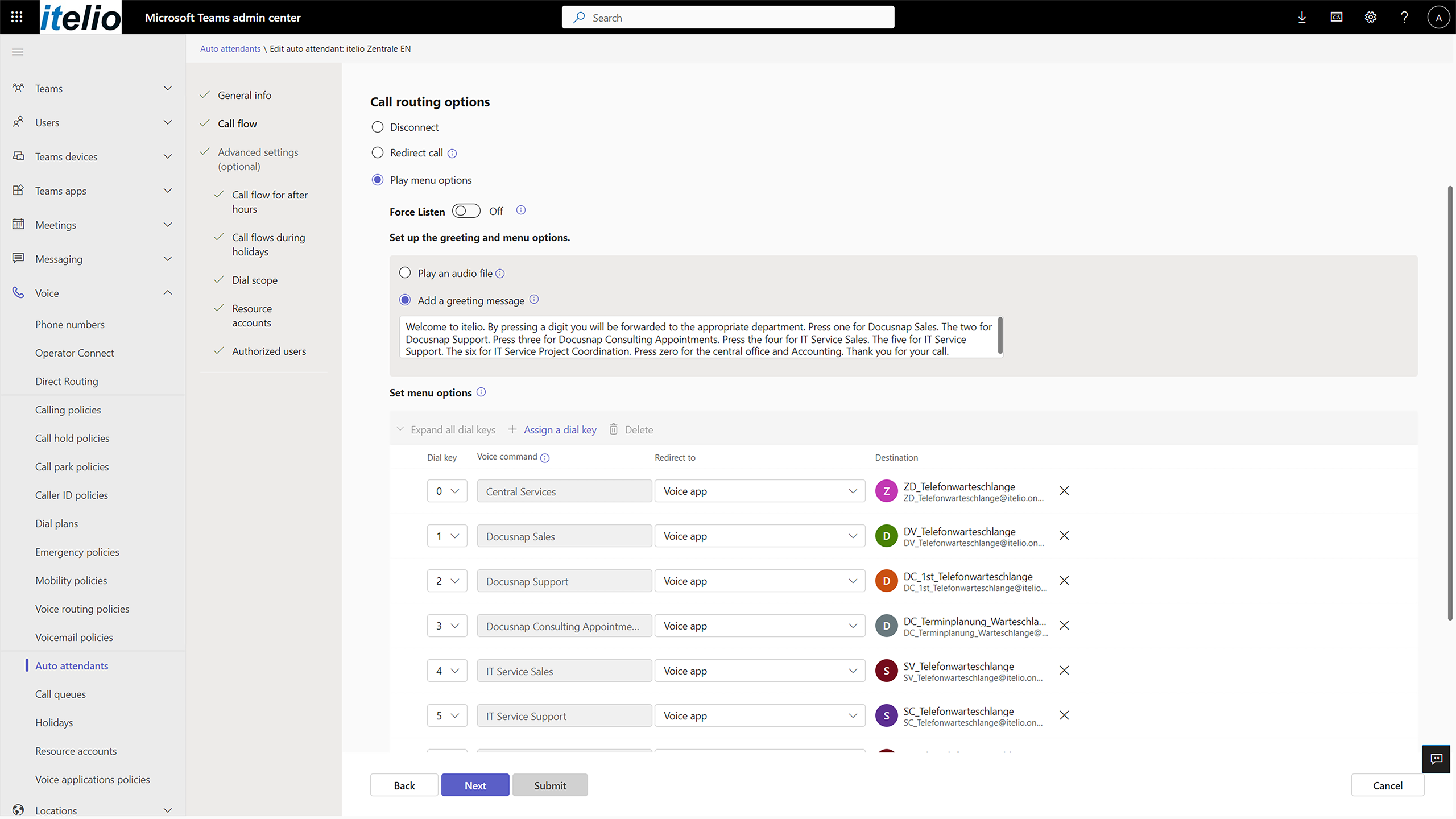Image resolution: width=1456 pixels, height=819 pixels.
Task: Open dial key 0 dropdown
Action: point(447,491)
